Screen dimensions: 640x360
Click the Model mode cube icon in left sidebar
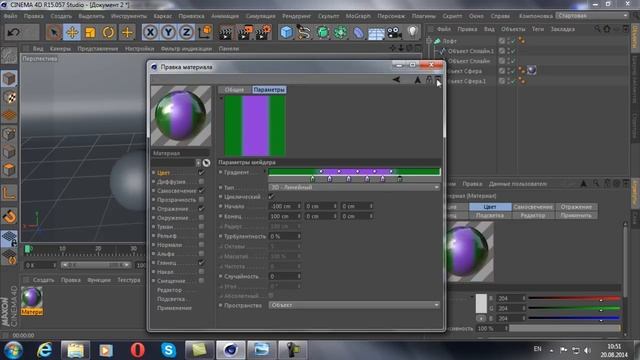(9, 79)
